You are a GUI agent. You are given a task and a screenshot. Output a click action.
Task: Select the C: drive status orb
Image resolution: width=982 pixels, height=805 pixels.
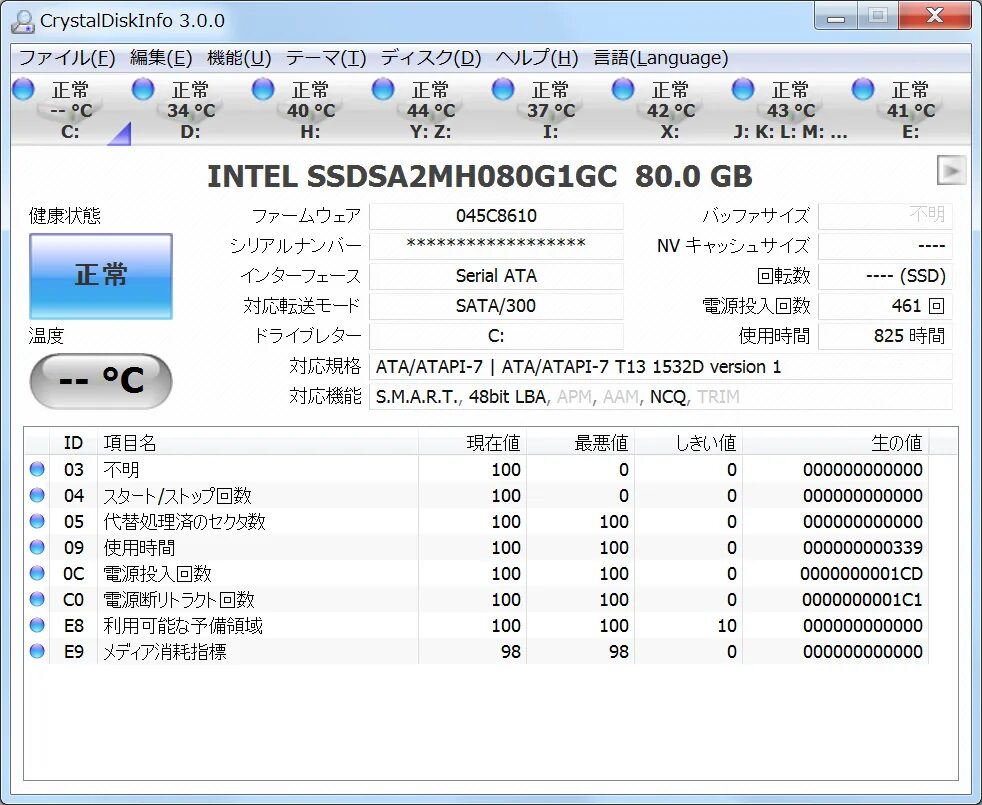24,90
